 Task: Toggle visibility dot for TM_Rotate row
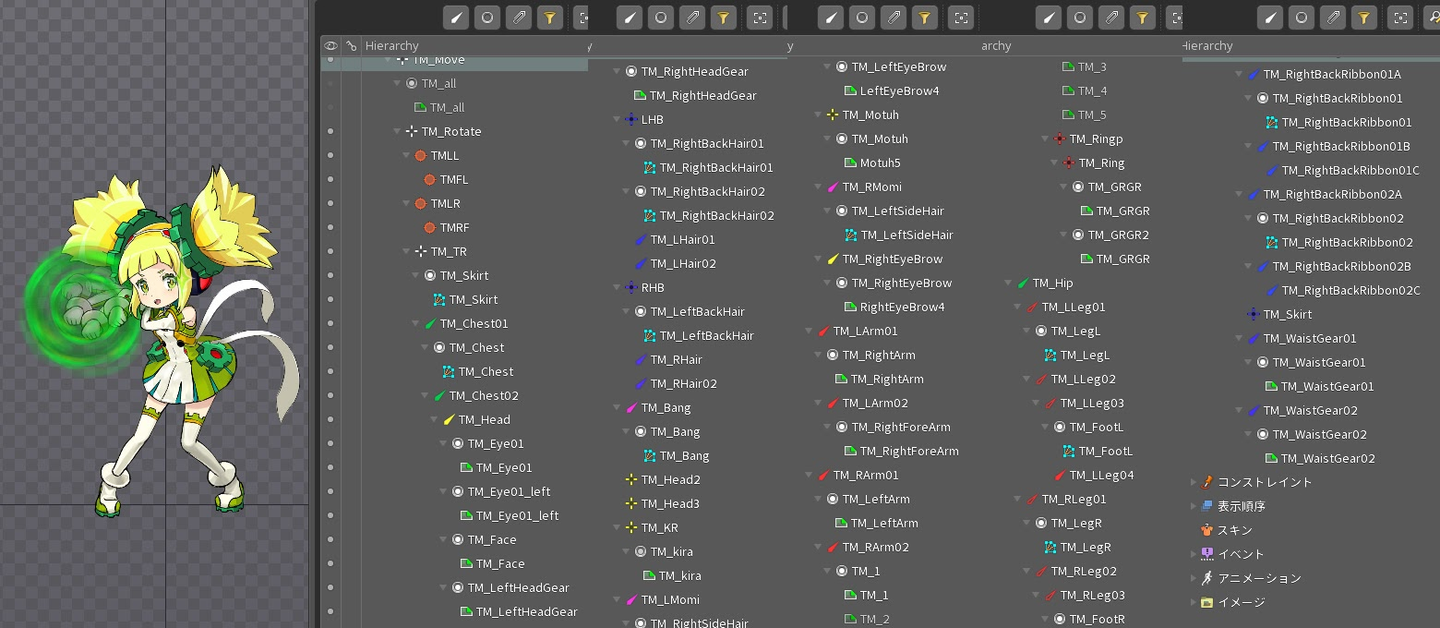click(x=330, y=132)
